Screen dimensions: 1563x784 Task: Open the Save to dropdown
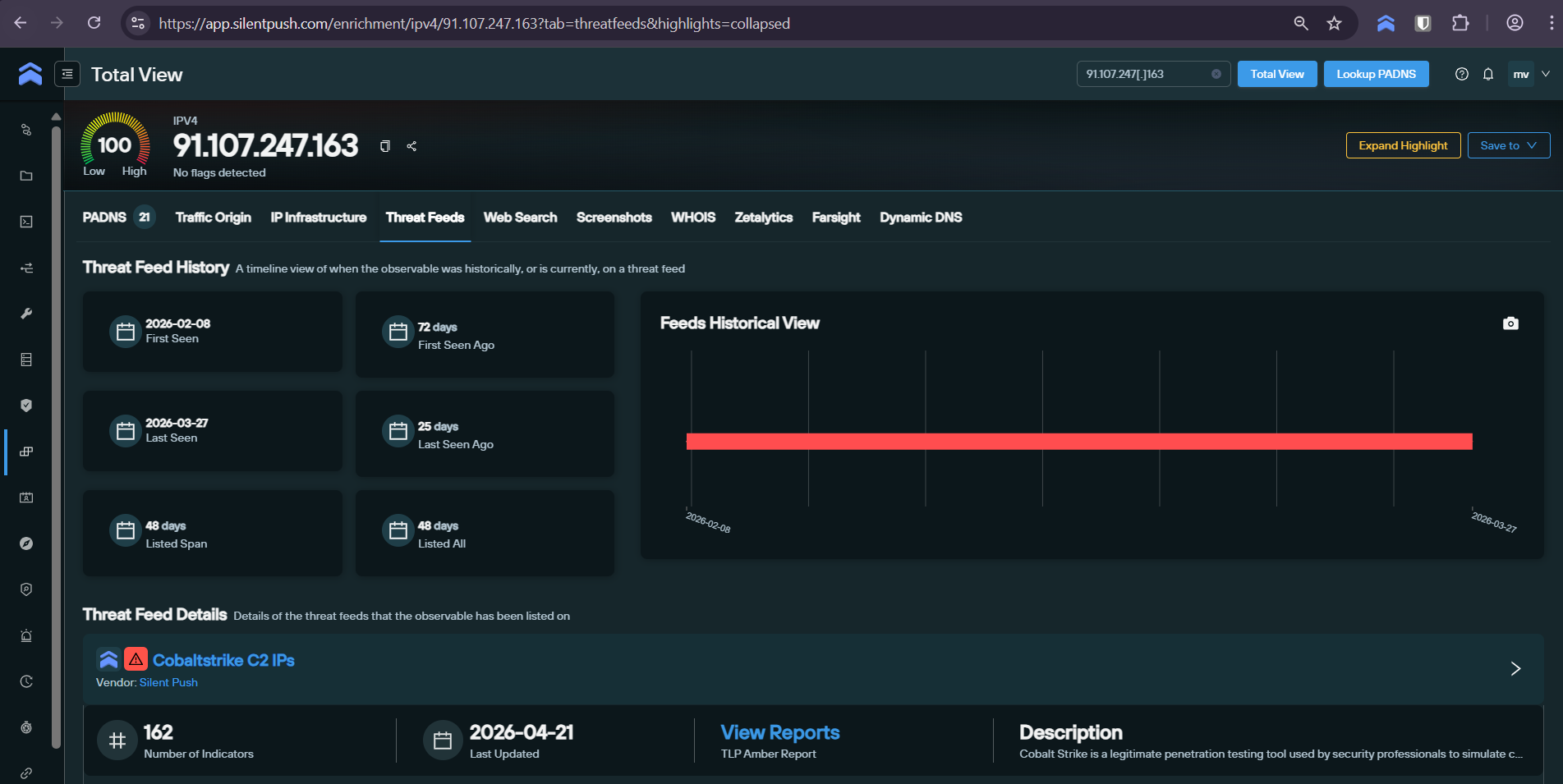[x=1508, y=145]
